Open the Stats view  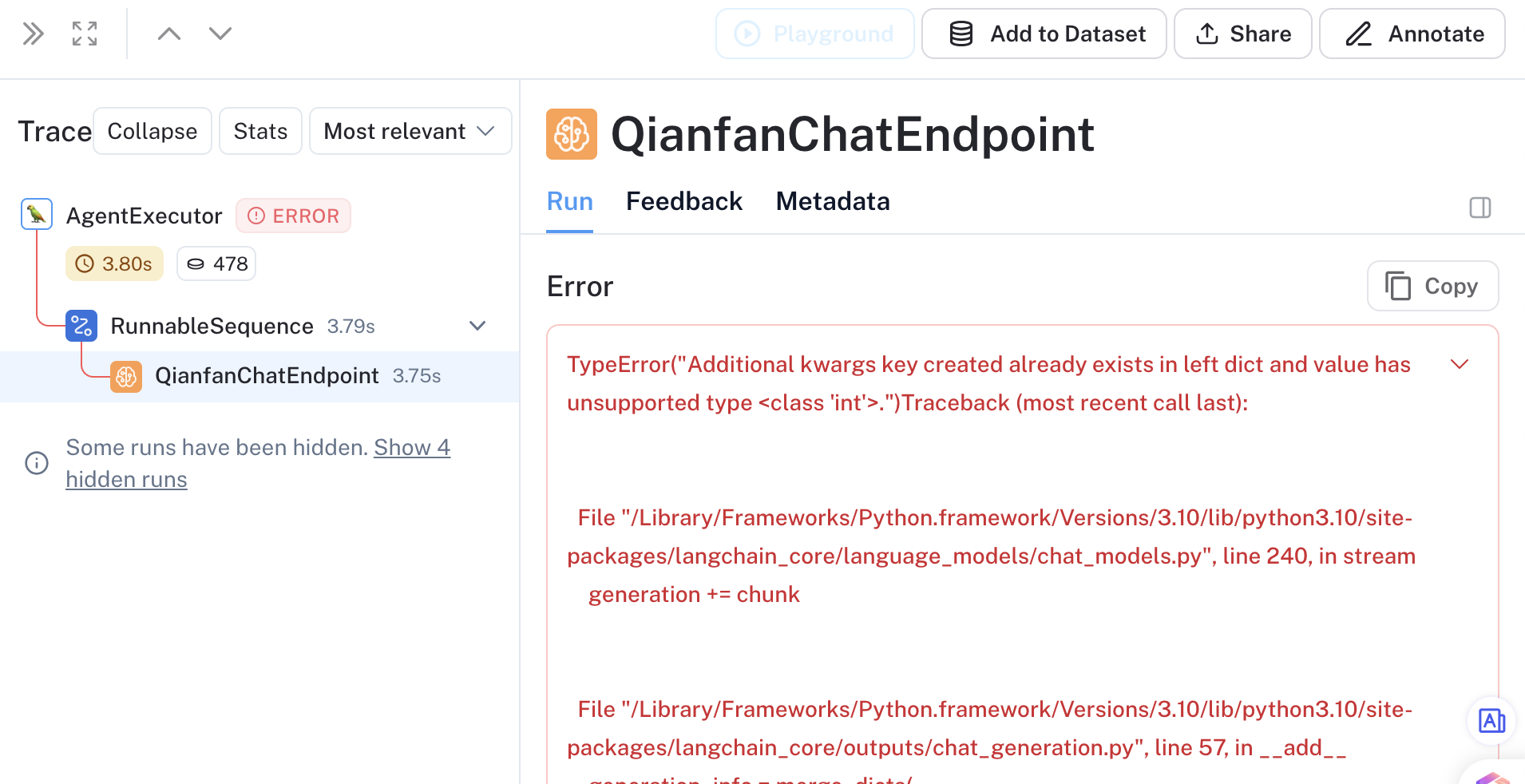(x=260, y=131)
